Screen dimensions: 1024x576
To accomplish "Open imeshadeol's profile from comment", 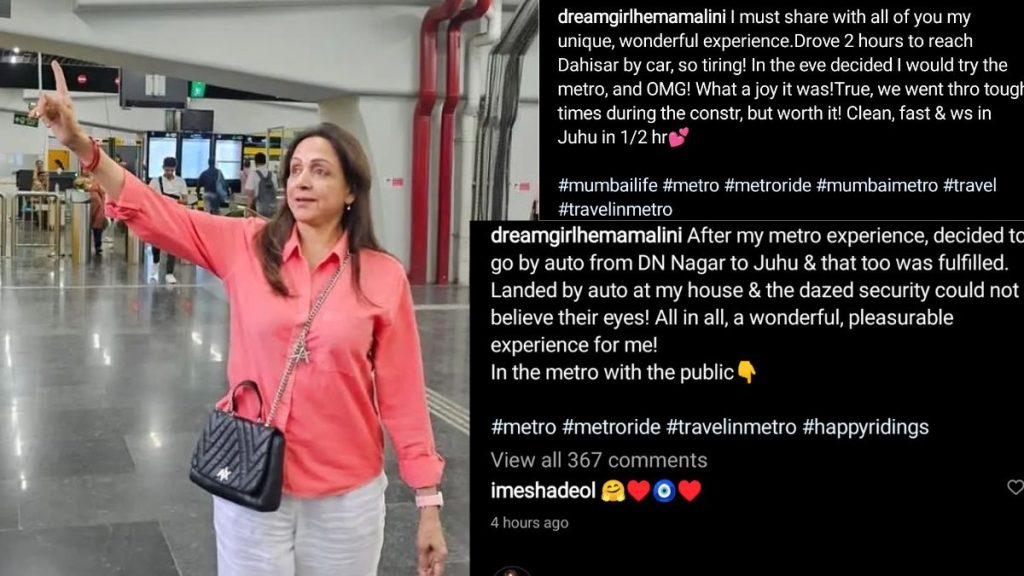I will (543, 490).
